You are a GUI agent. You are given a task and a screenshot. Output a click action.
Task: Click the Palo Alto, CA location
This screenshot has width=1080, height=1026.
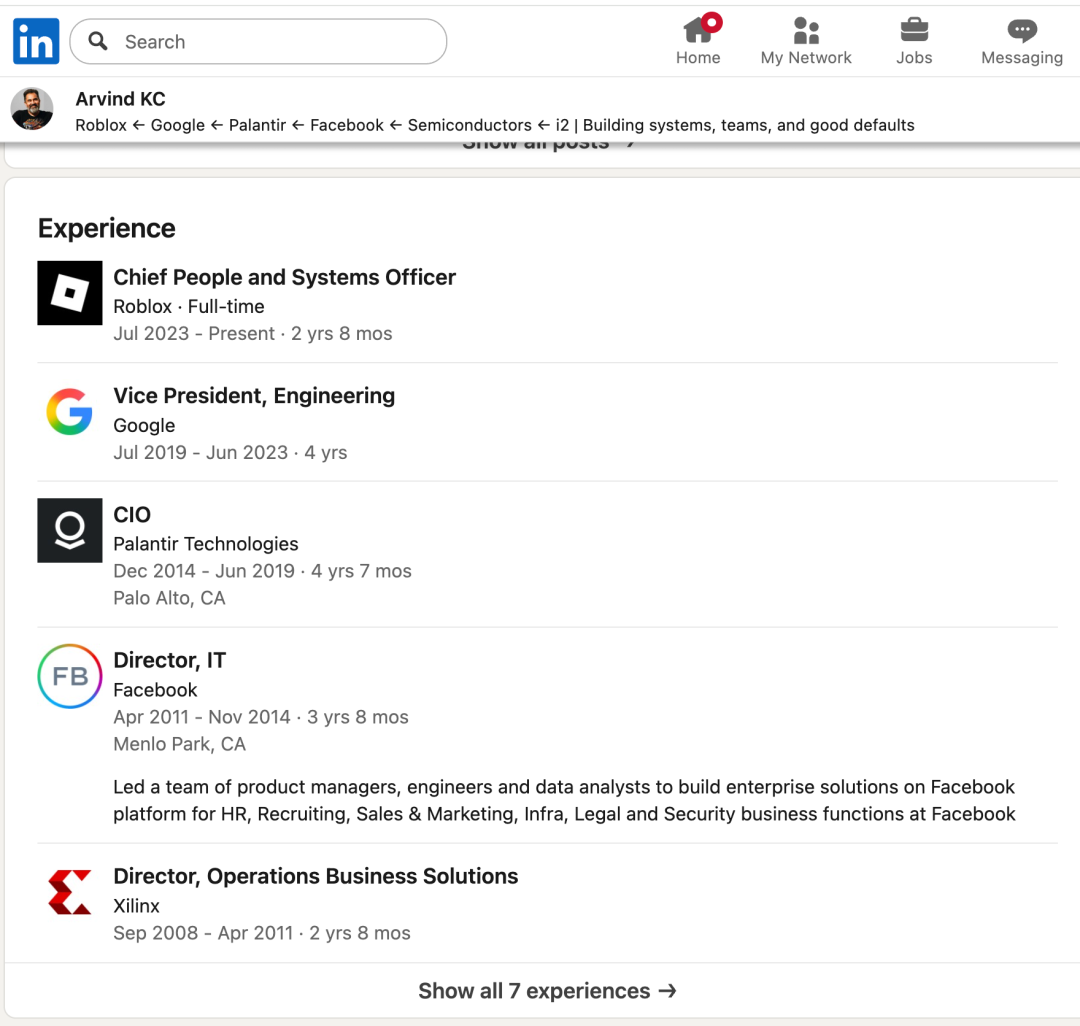[169, 598]
